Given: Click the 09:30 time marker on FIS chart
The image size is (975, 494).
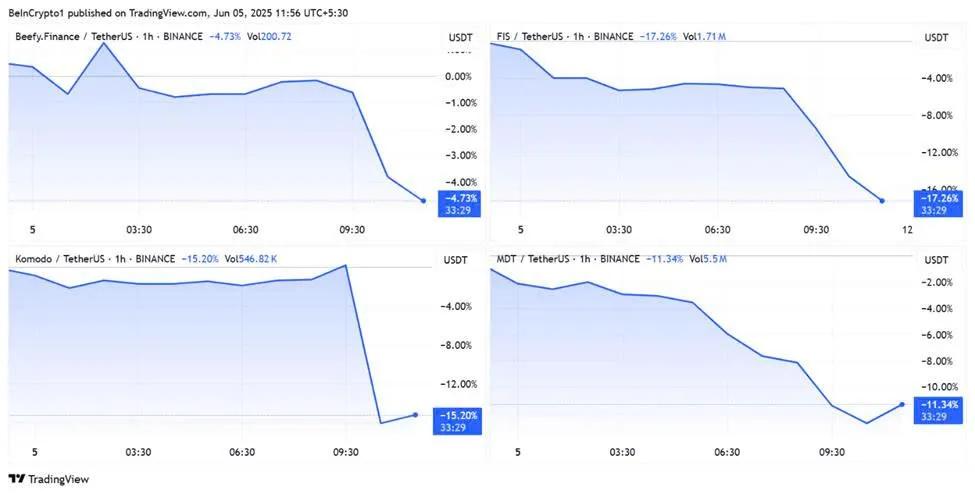Looking at the screenshot, I should [817, 229].
